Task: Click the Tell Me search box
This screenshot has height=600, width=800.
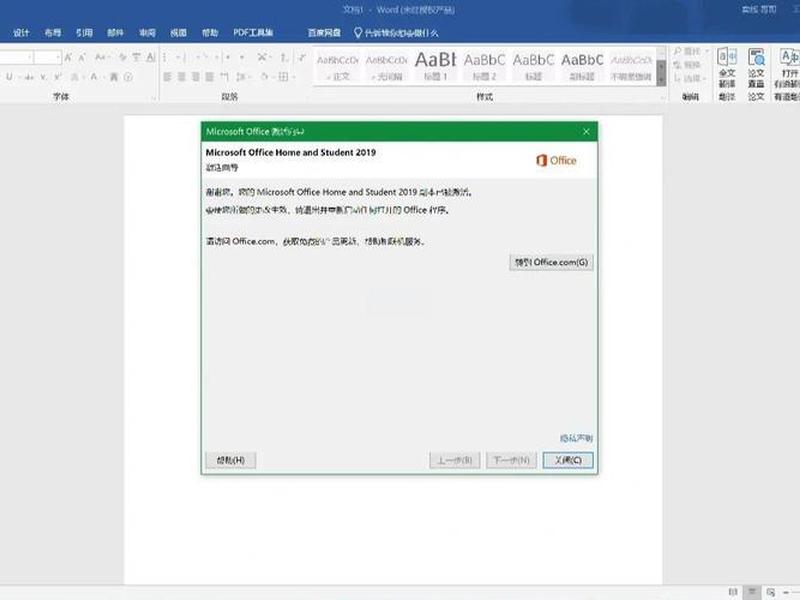Action: [396, 33]
